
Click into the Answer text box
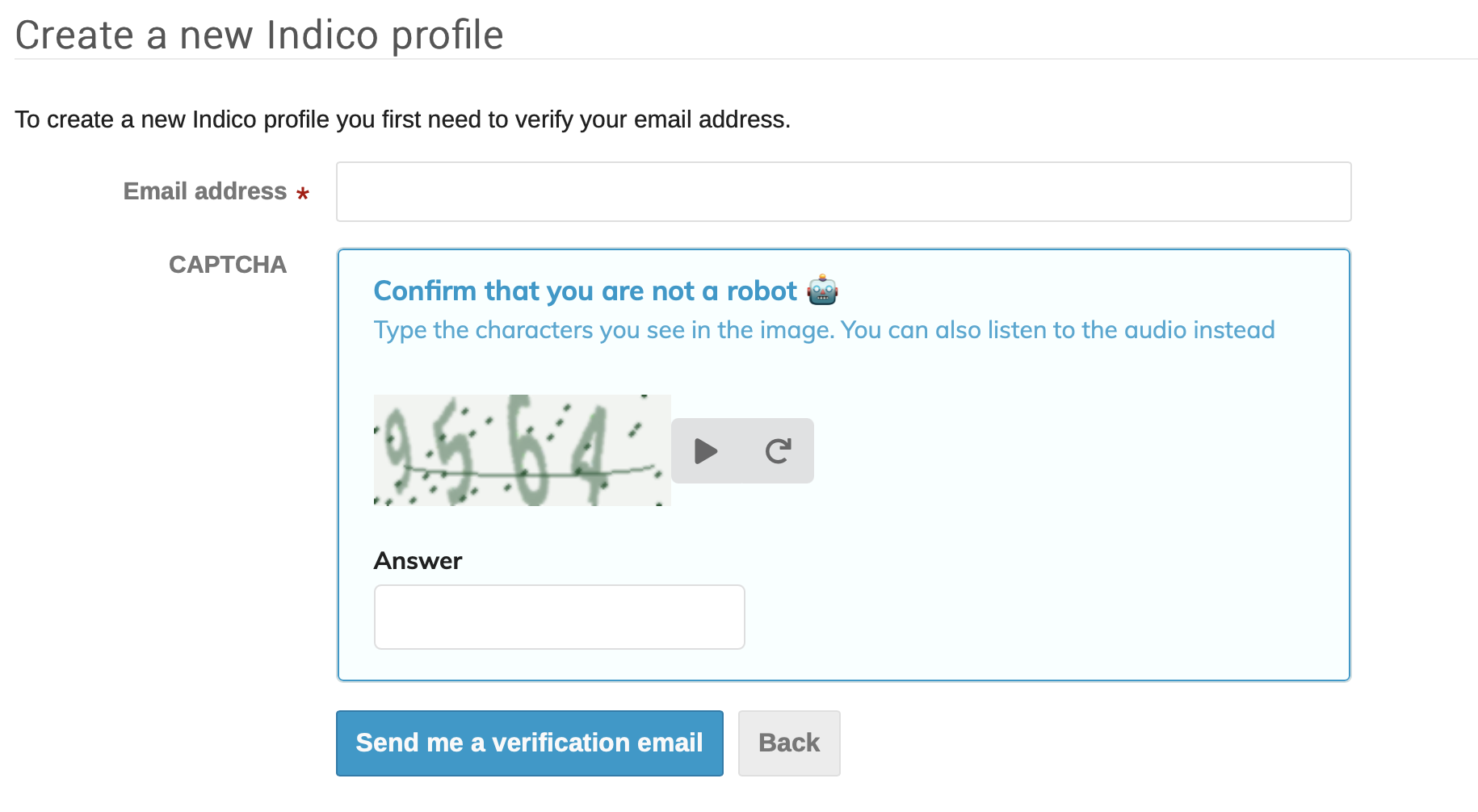pyautogui.click(x=559, y=617)
